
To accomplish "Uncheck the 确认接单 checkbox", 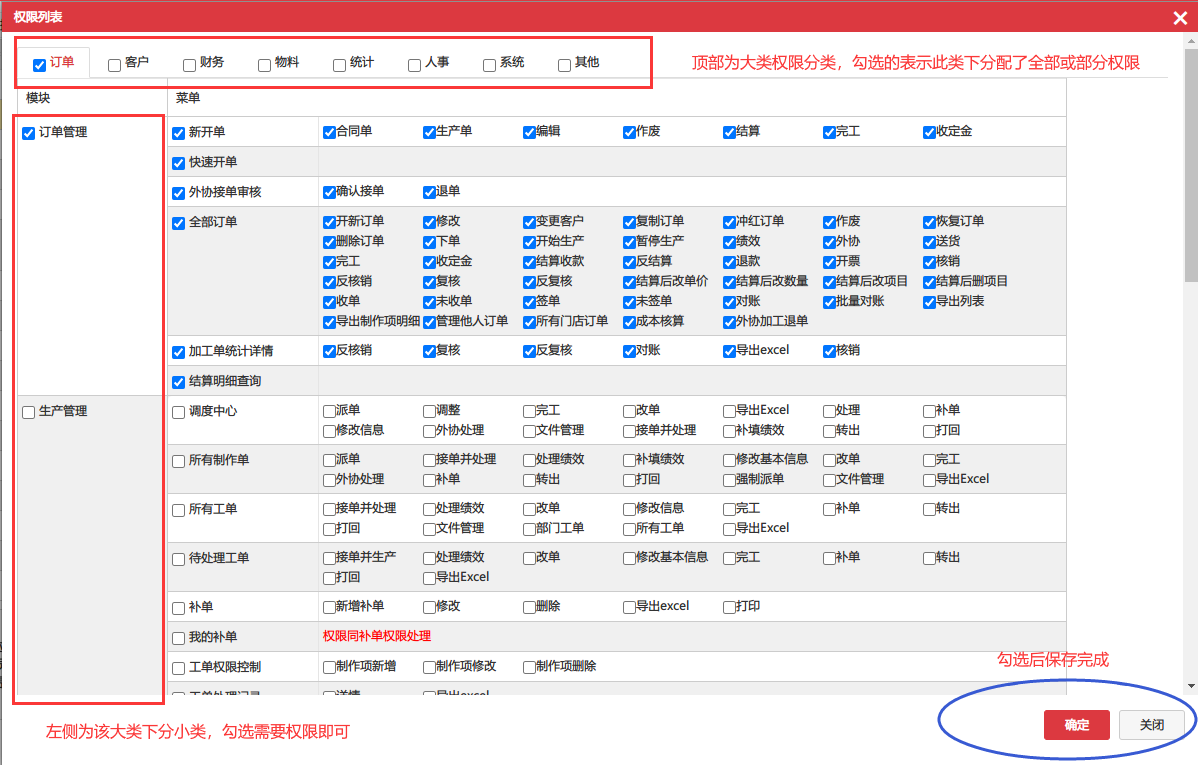I will (329, 193).
